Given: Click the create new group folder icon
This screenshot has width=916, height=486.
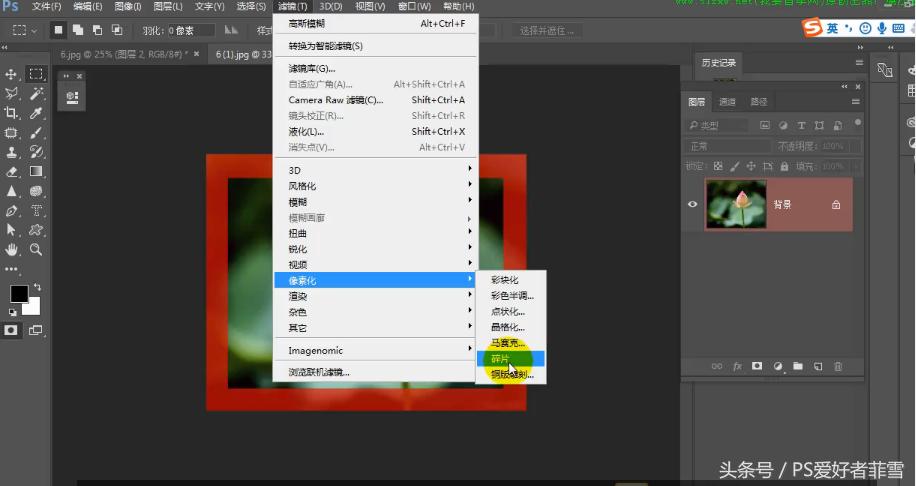Looking at the screenshot, I should [x=797, y=366].
